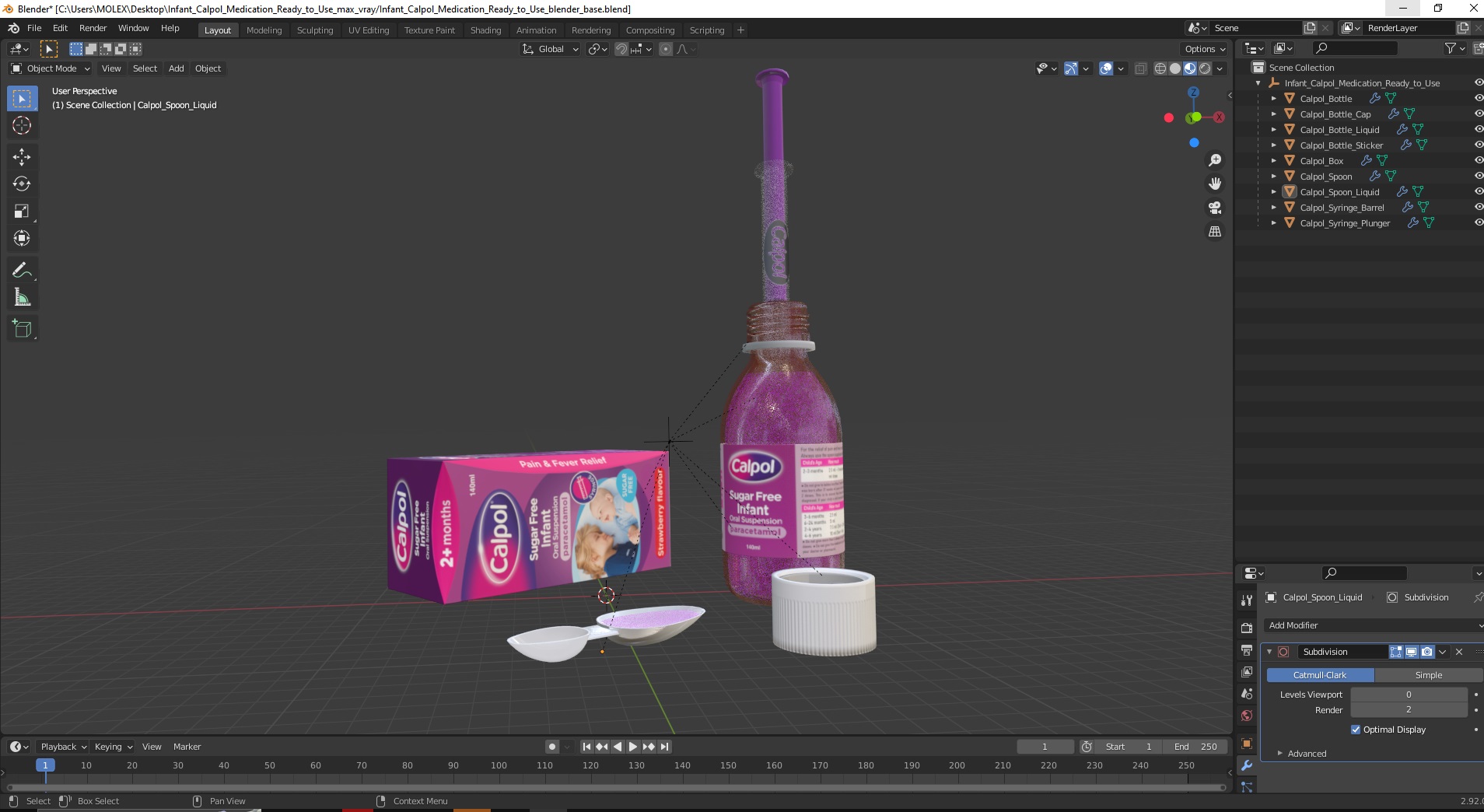Image resolution: width=1484 pixels, height=812 pixels.
Task: Select the Simple subdivision type button
Action: coord(1428,675)
